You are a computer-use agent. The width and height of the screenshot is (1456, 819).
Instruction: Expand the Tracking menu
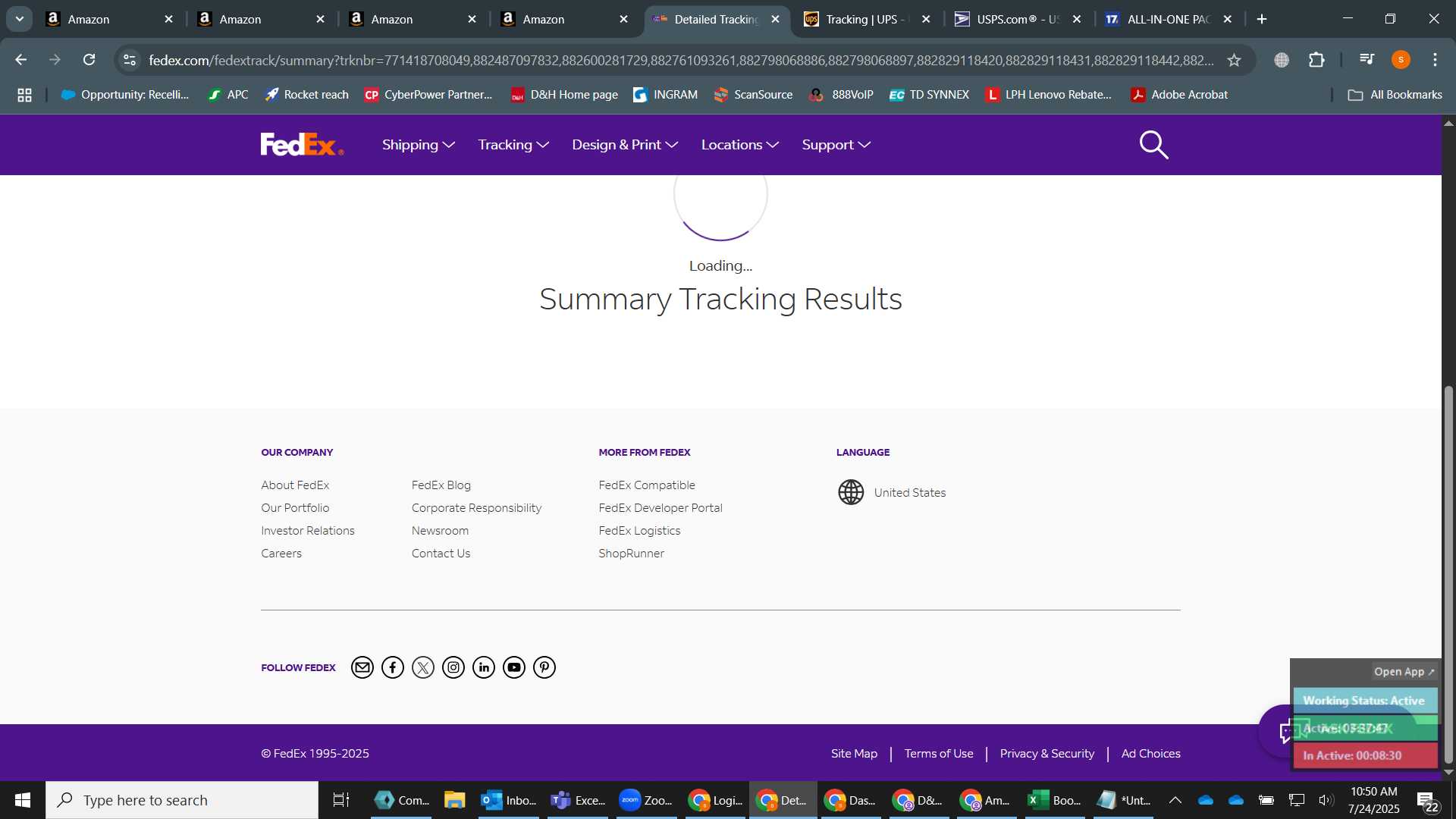pyautogui.click(x=513, y=145)
